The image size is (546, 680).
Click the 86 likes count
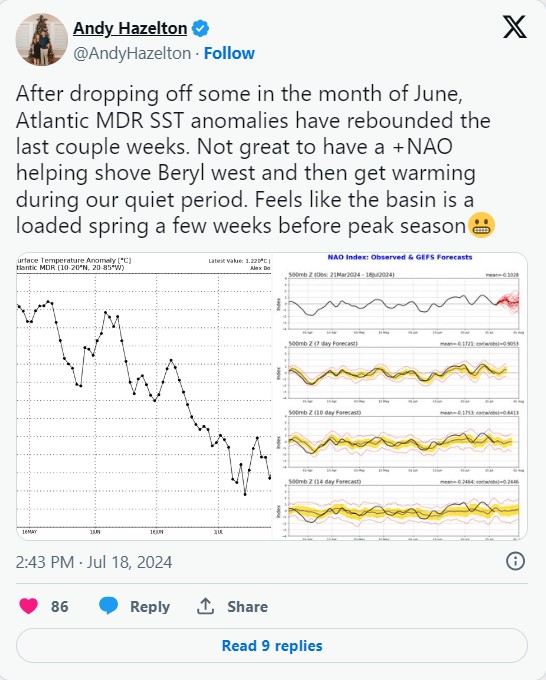[59, 606]
